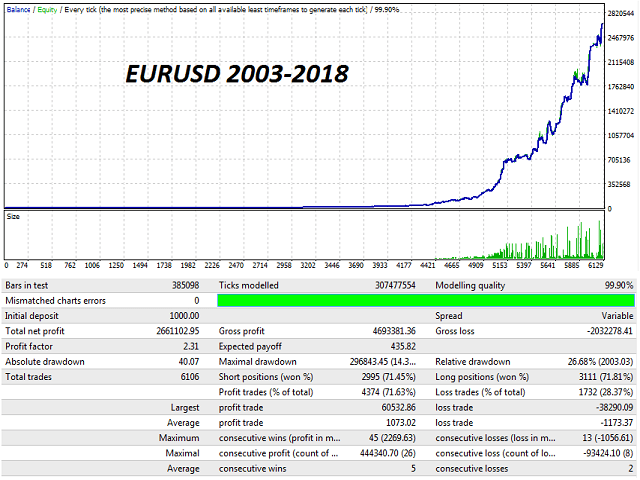Select the Total trades value 6106
The image size is (640, 480).
click(x=186, y=376)
